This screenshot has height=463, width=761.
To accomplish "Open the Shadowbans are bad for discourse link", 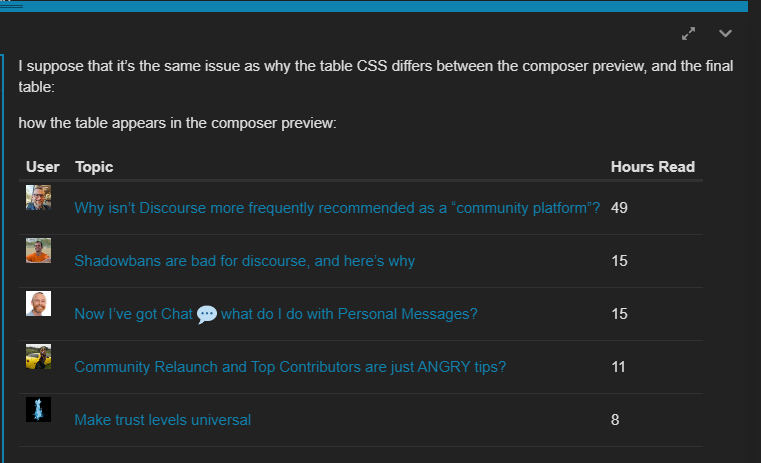I will point(245,261).
